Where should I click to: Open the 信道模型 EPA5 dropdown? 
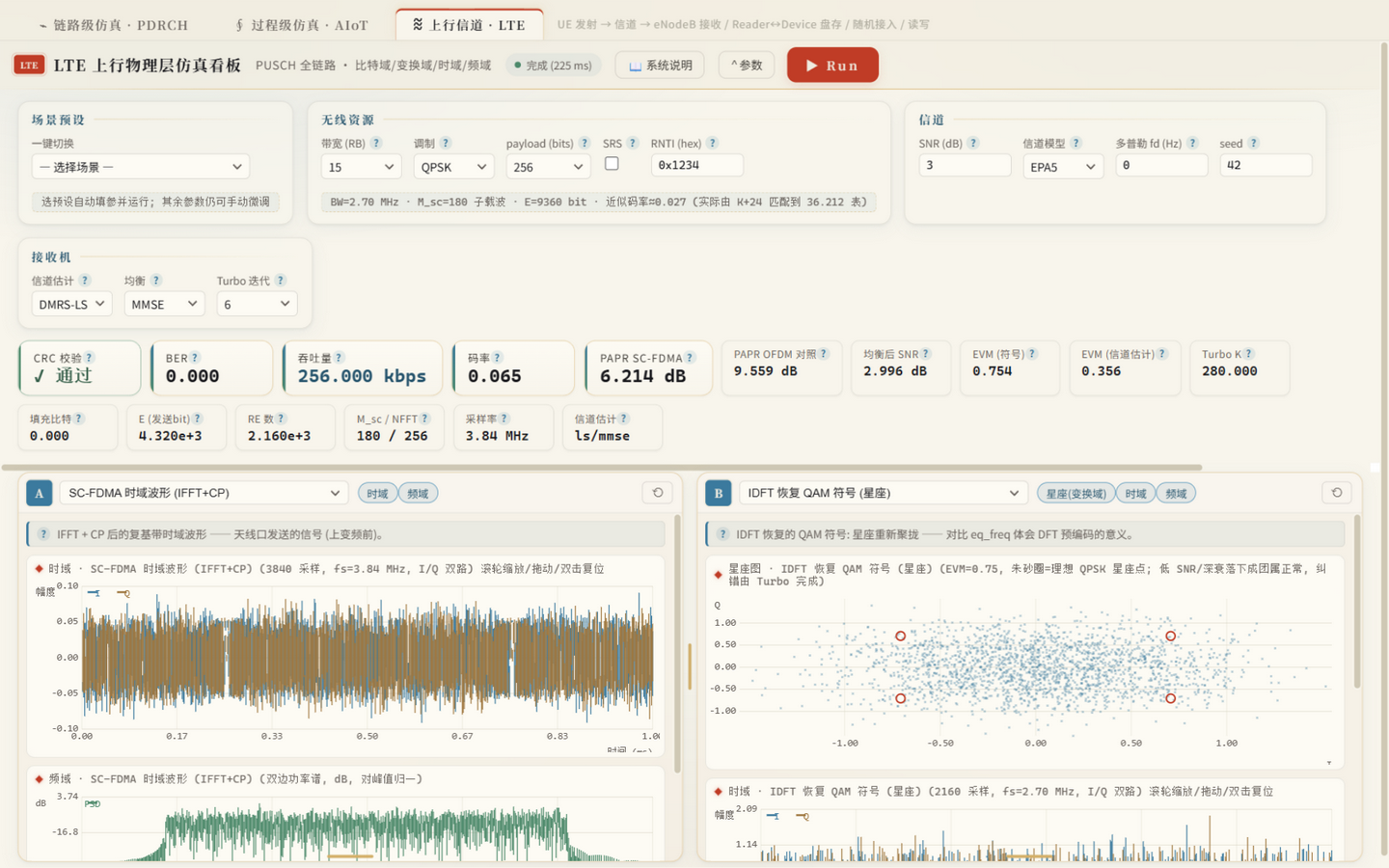(1063, 167)
